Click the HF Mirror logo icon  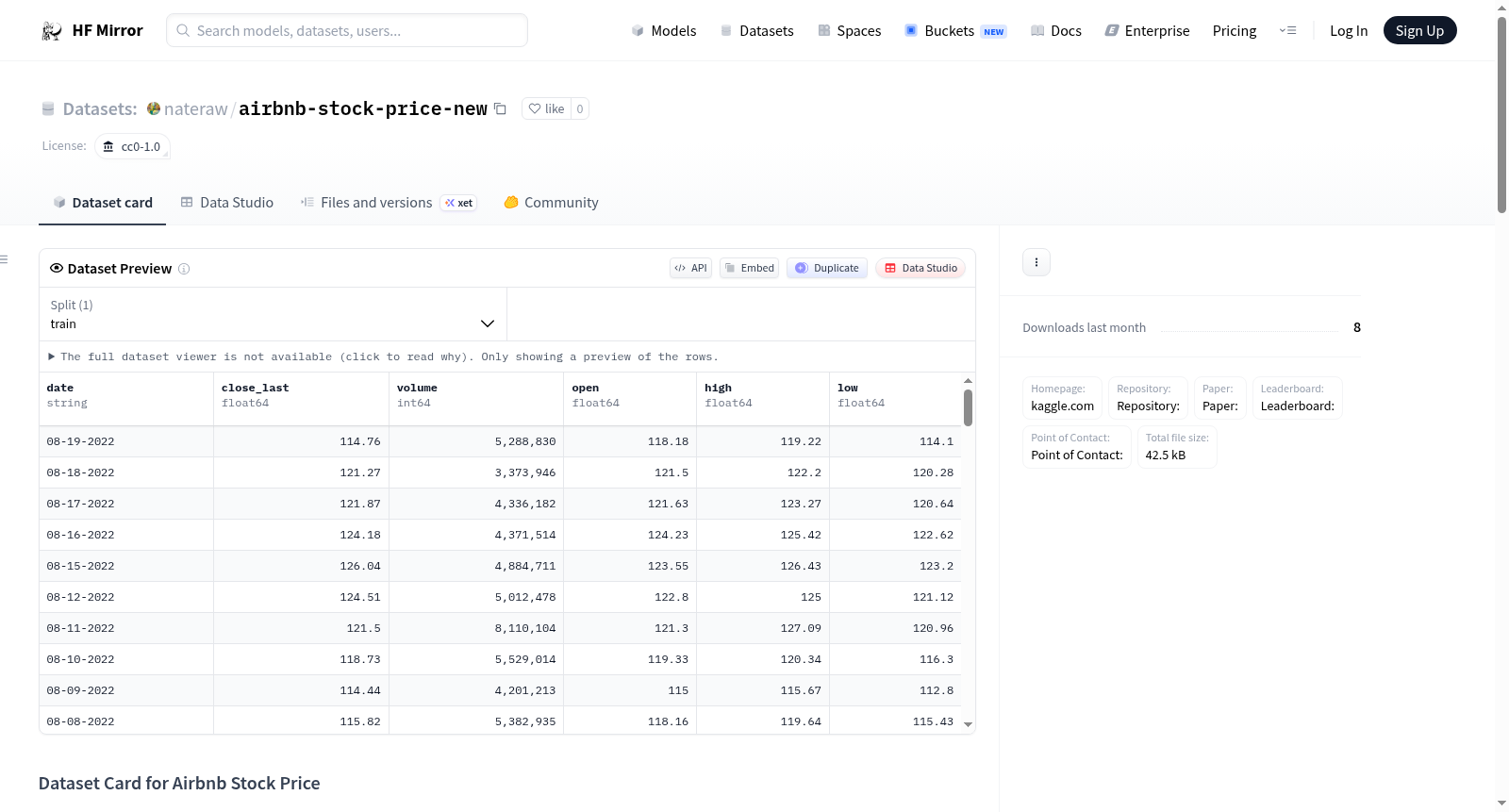52,31
